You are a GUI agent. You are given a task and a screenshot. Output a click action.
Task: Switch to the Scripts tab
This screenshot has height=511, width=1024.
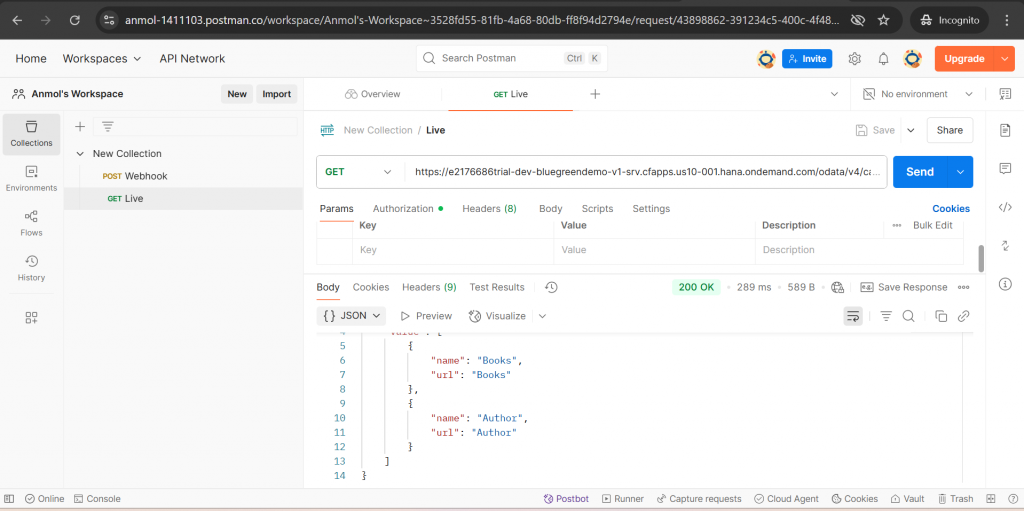(x=597, y=208)
